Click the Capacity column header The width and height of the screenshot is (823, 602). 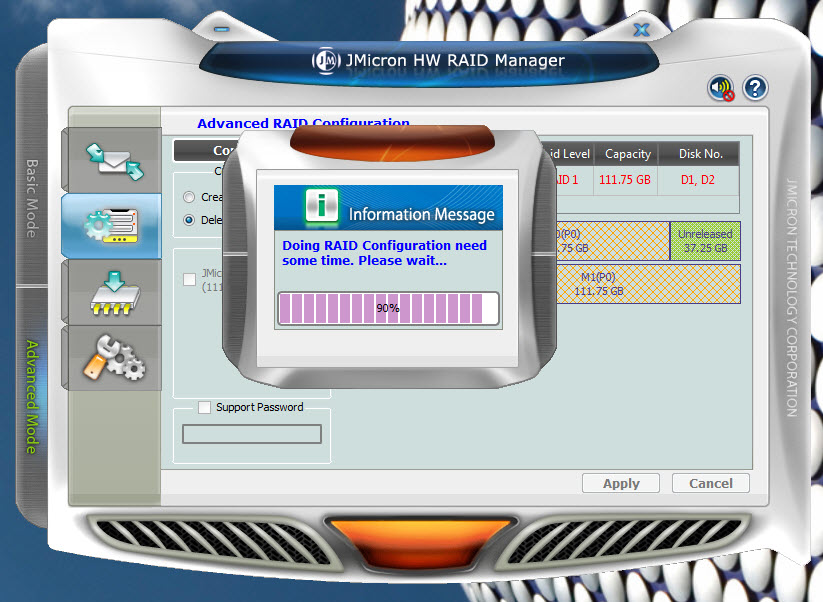(628, 154)
